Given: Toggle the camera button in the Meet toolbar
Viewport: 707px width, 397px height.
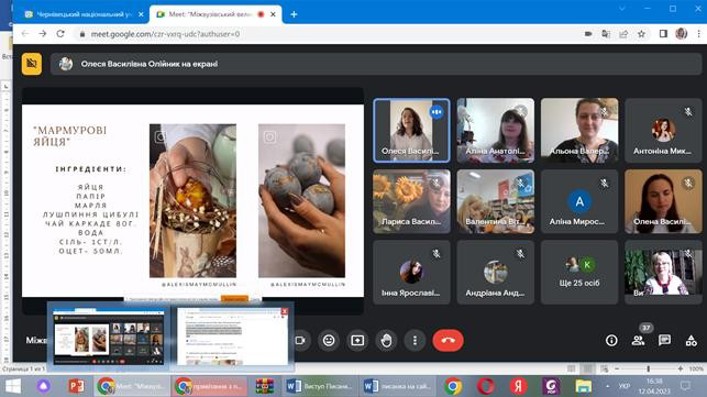Looking at the screenshot, I should coord(300,340).
